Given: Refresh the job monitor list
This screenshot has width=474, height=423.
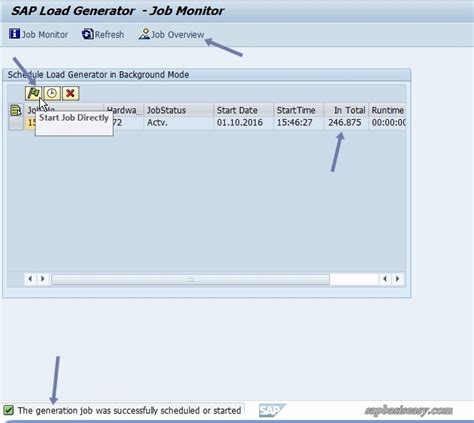Looking at the screenshot, I should [x=103, y=34].
